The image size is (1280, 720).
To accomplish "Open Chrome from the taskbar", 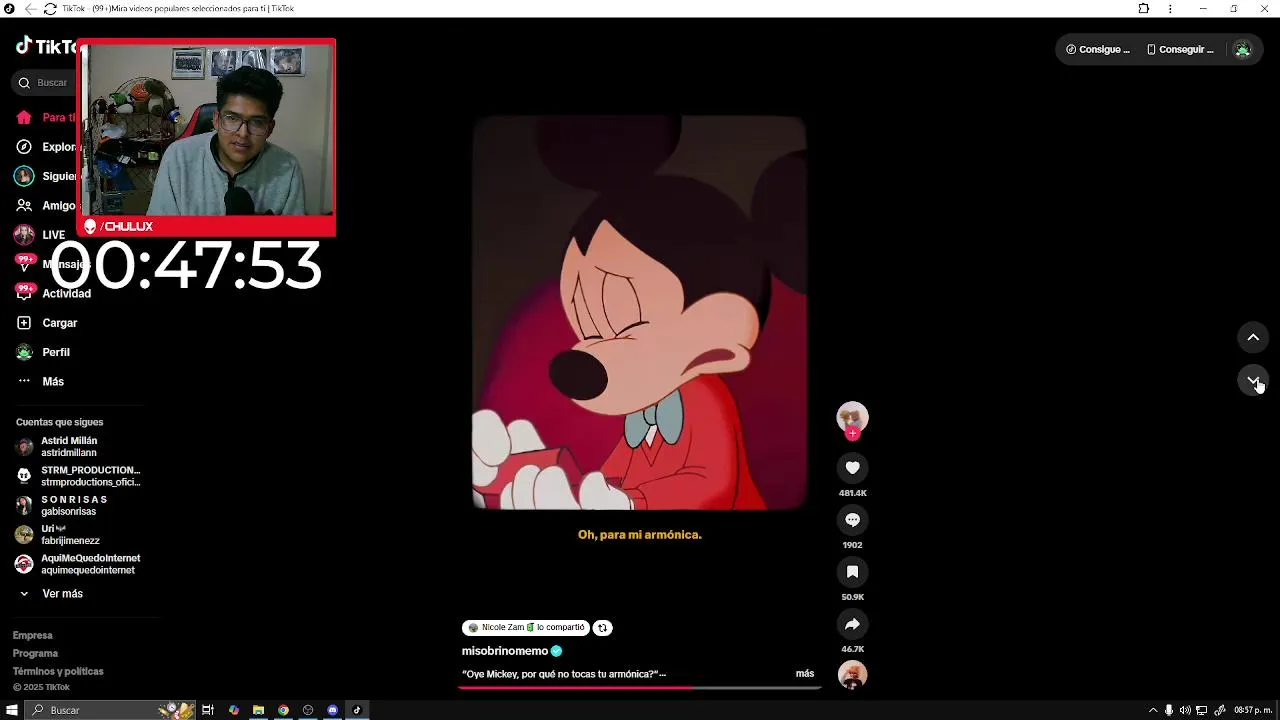I will click(x=283, y=710).
